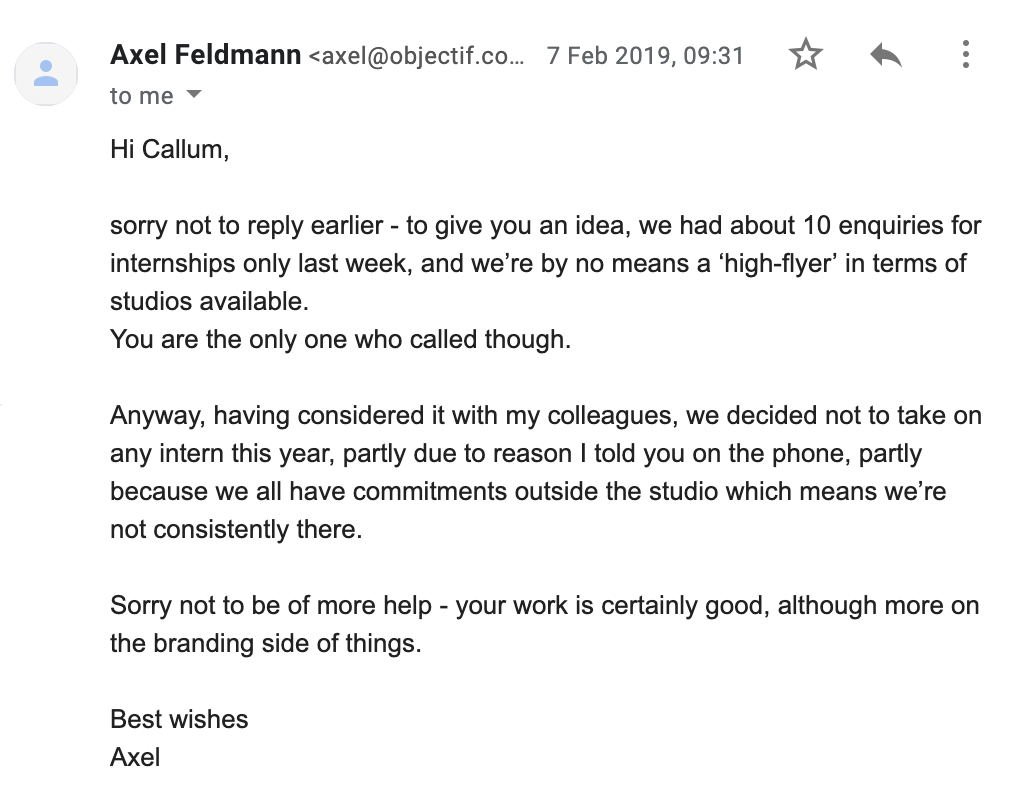
Task: Click the text "the branding side of things."
Action: pyautogui.click(x=265, y=643)
